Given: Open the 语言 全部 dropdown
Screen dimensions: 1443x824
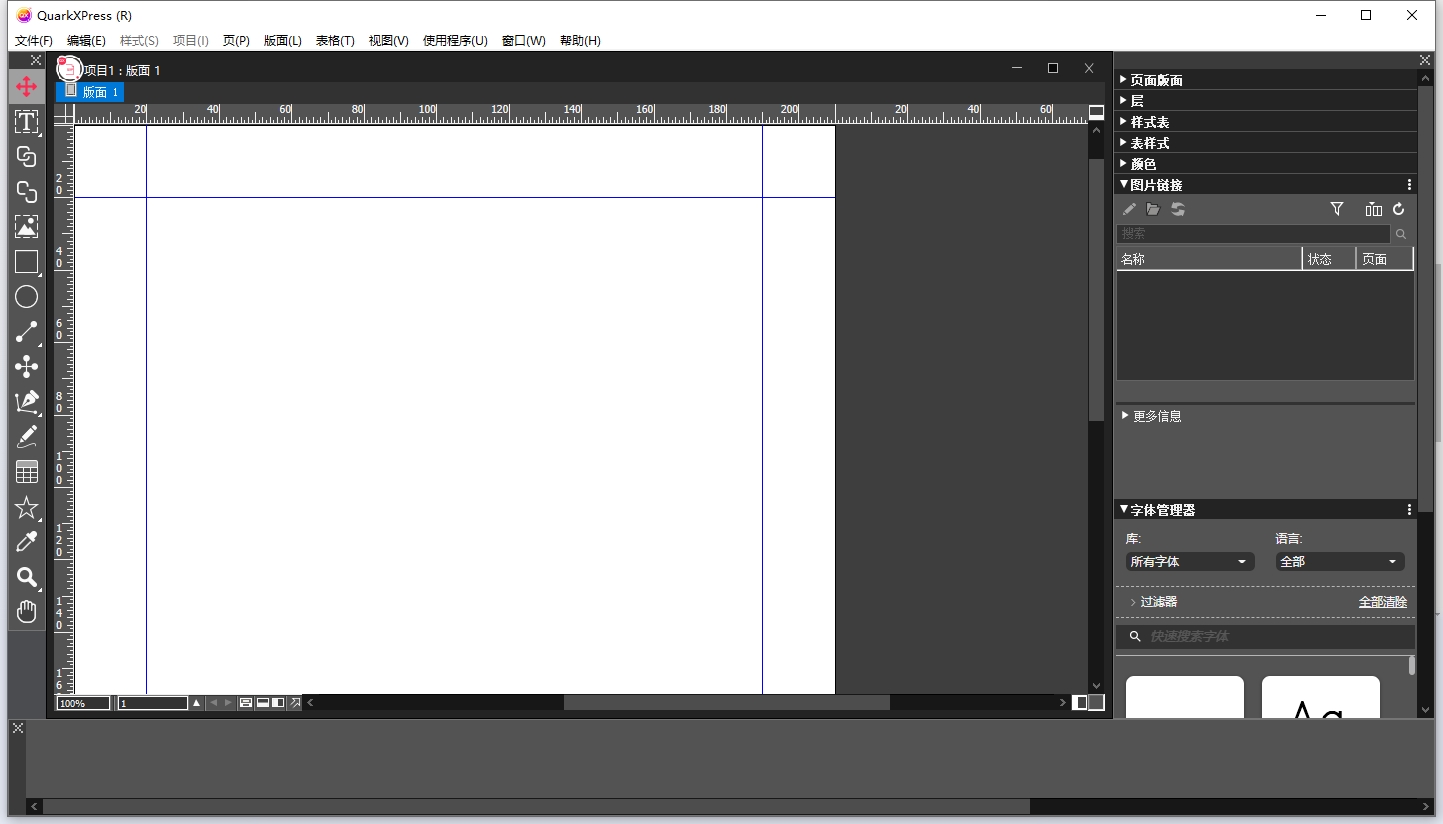Looking at the screenshot, I should coord(1340,562).
